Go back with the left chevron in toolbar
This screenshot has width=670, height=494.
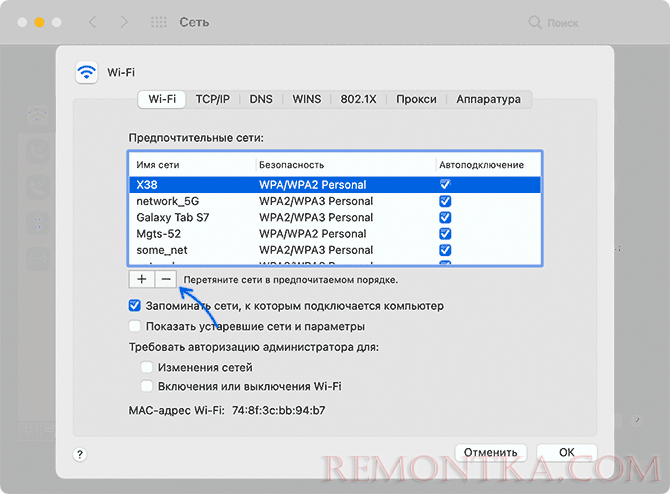click(x=92, y=22)
